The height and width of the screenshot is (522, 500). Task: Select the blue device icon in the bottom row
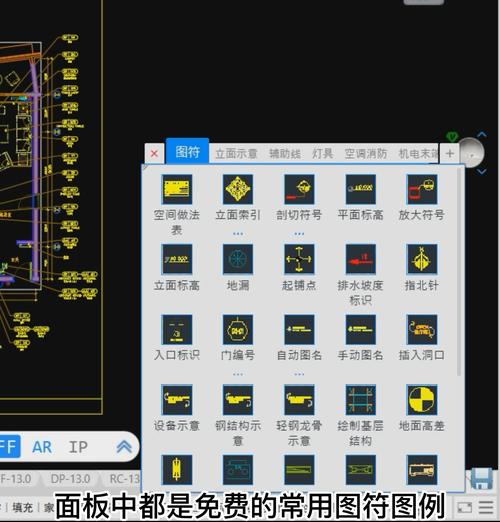(238, 470)
